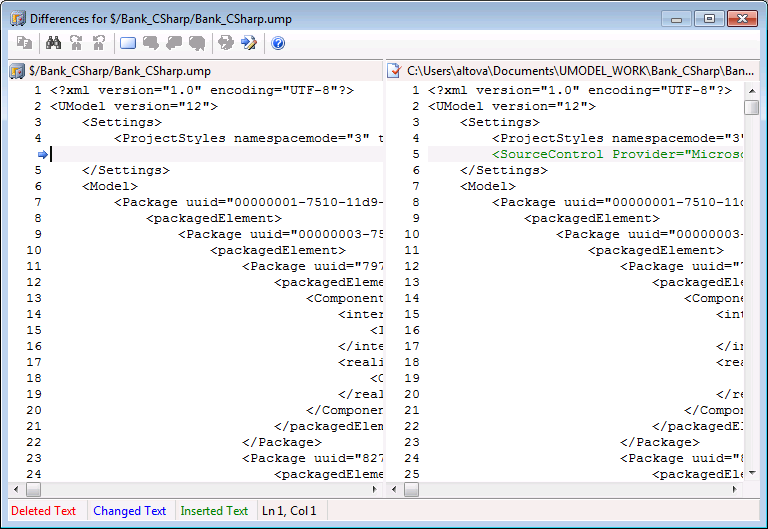Screen dimensions: 768x529
Task: Click the right pane vertical scrollbar thumb
Action: [751, 108]
